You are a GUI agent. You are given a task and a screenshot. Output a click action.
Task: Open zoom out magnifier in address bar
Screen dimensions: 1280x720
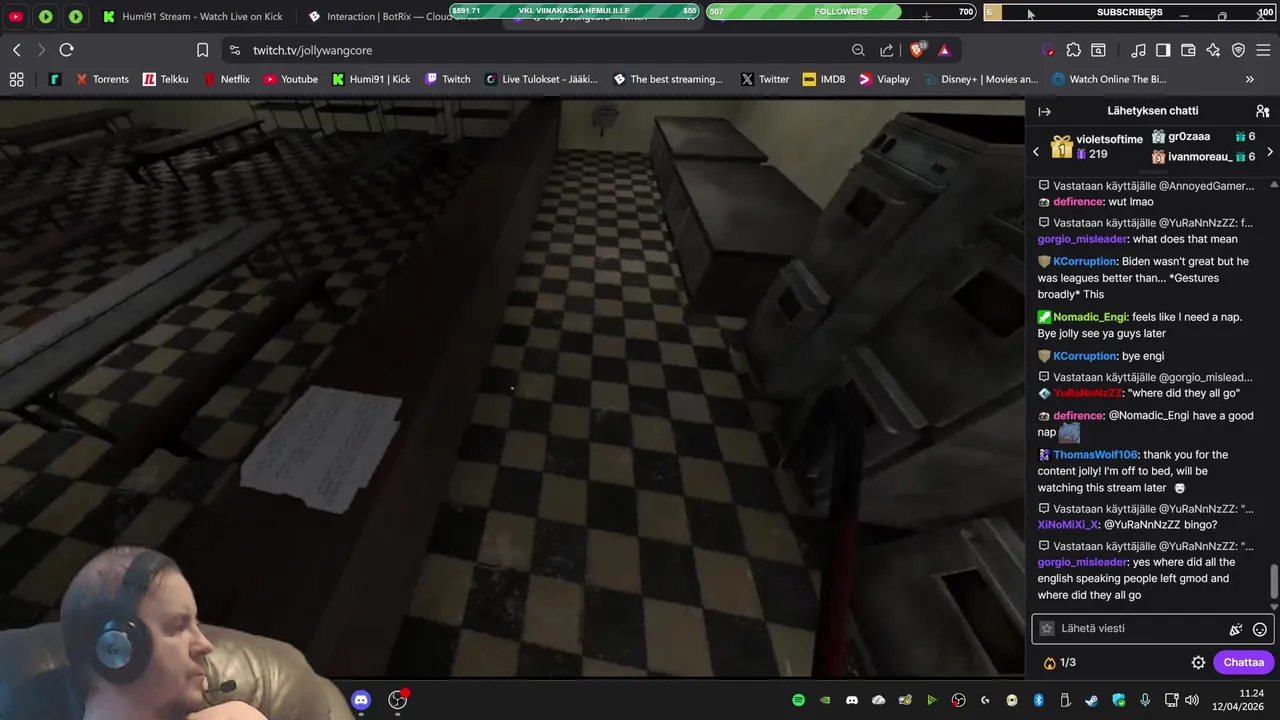pos(858,50)
